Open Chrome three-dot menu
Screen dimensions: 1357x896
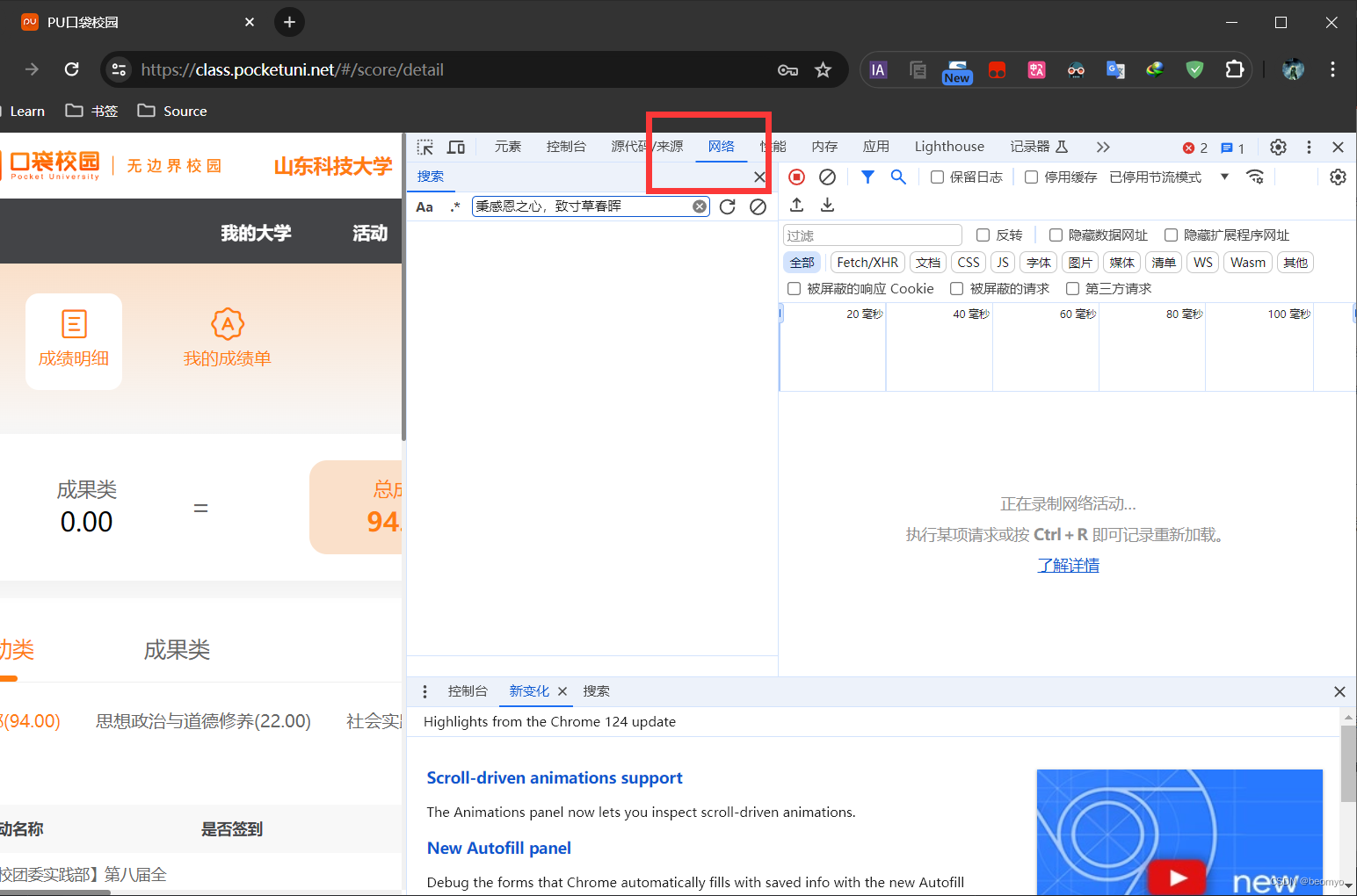1332,69
